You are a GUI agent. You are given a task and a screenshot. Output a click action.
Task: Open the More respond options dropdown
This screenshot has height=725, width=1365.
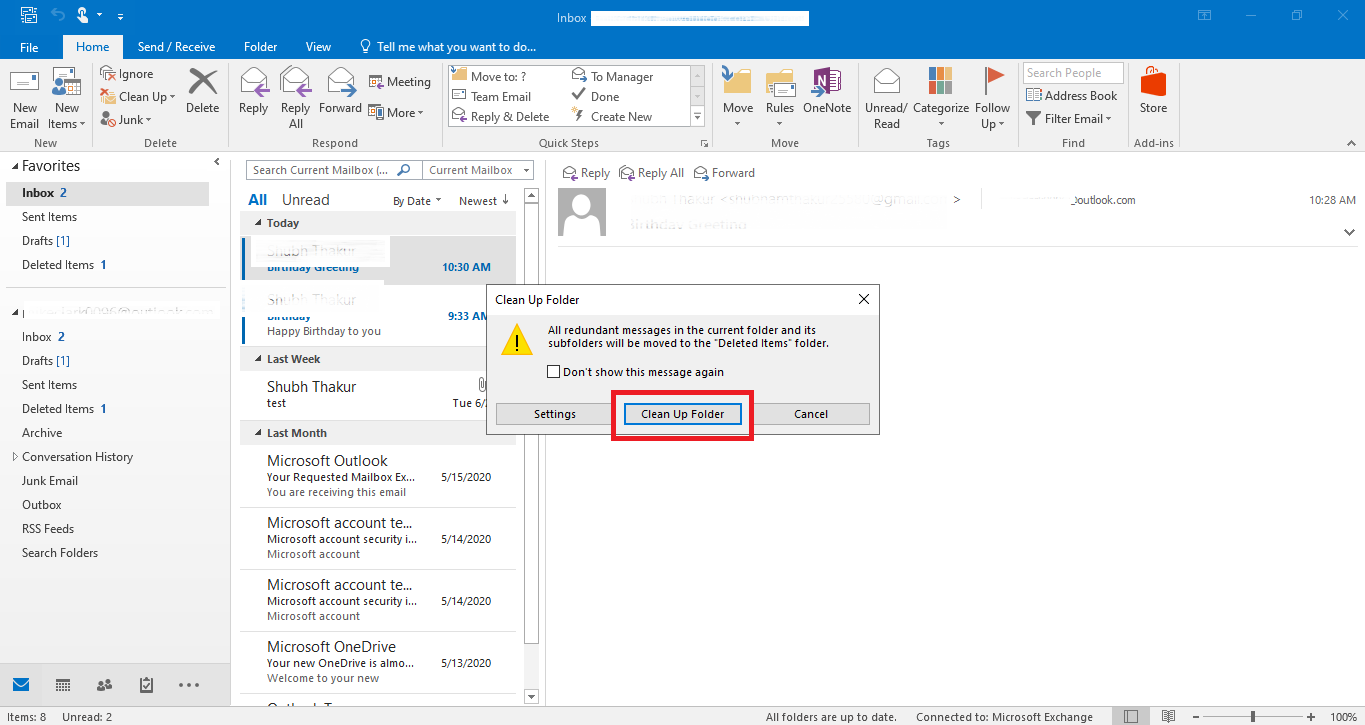tap(396, 113)
